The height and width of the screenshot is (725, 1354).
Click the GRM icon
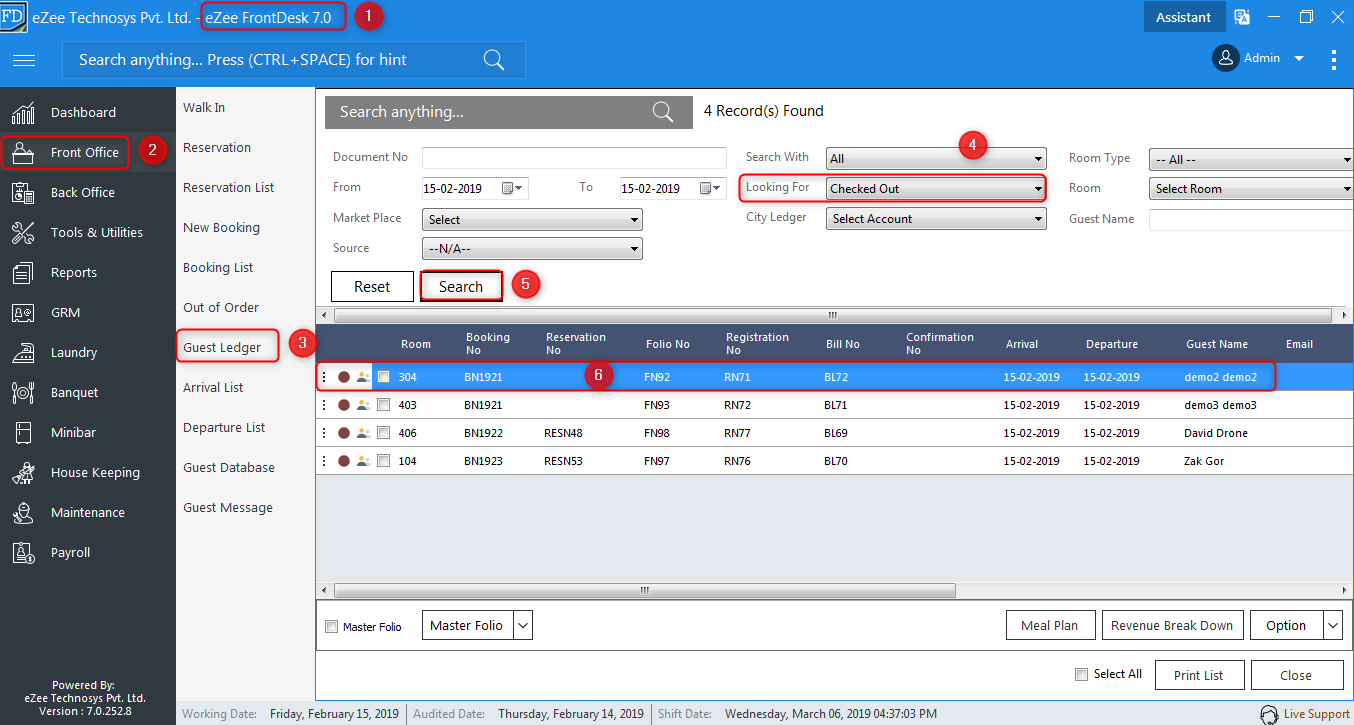[23, 312]
